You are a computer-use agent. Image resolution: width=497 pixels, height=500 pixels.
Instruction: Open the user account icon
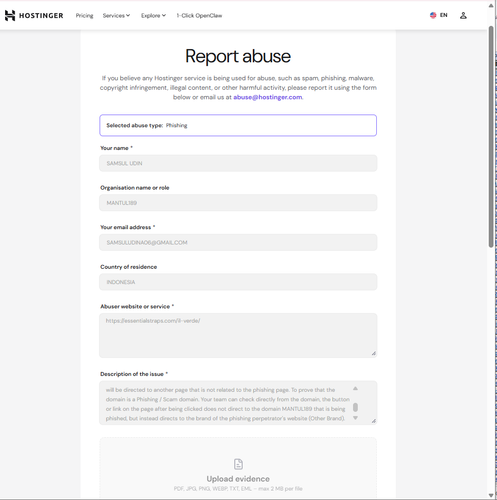[463, 15]
